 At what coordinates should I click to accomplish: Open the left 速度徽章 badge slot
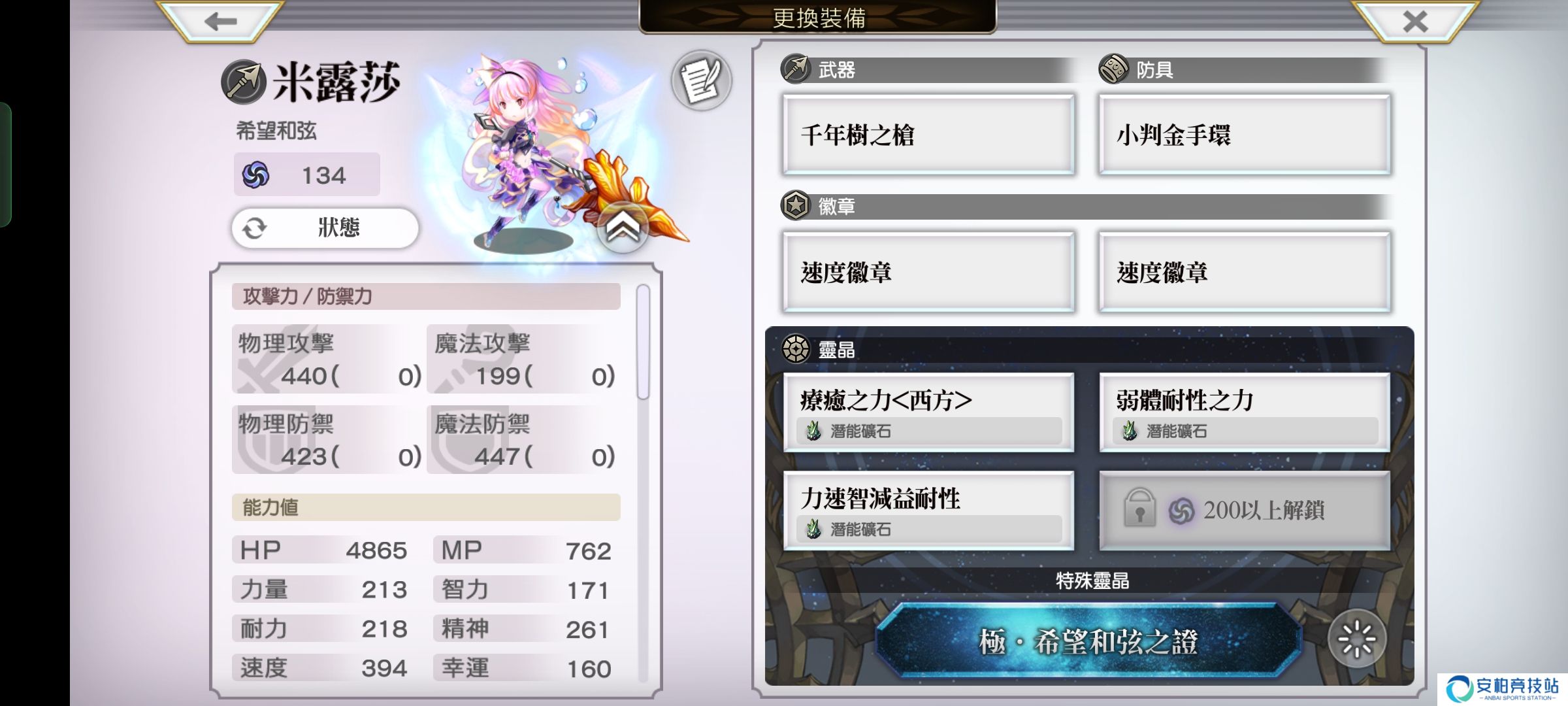[x=928, y=272]
